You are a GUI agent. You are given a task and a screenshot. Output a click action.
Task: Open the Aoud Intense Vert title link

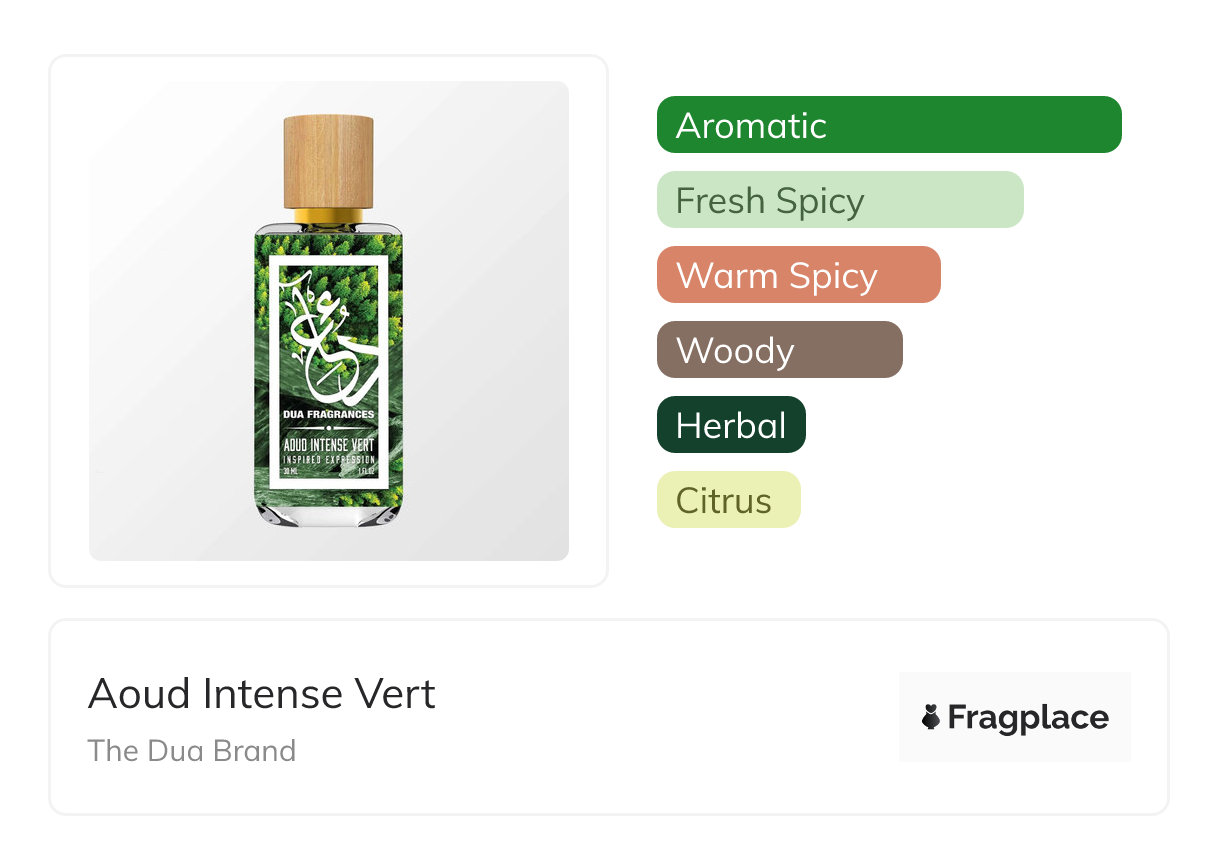(x=262, y=694)
